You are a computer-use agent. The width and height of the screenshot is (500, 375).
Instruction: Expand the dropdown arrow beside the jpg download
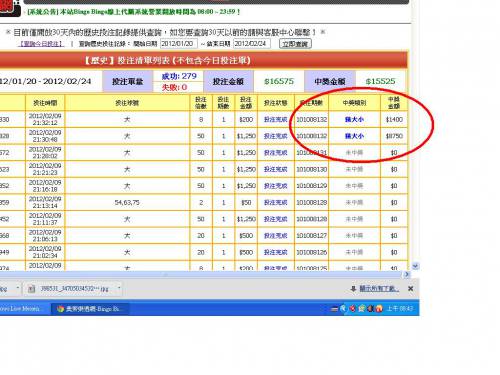click(119, 288)
